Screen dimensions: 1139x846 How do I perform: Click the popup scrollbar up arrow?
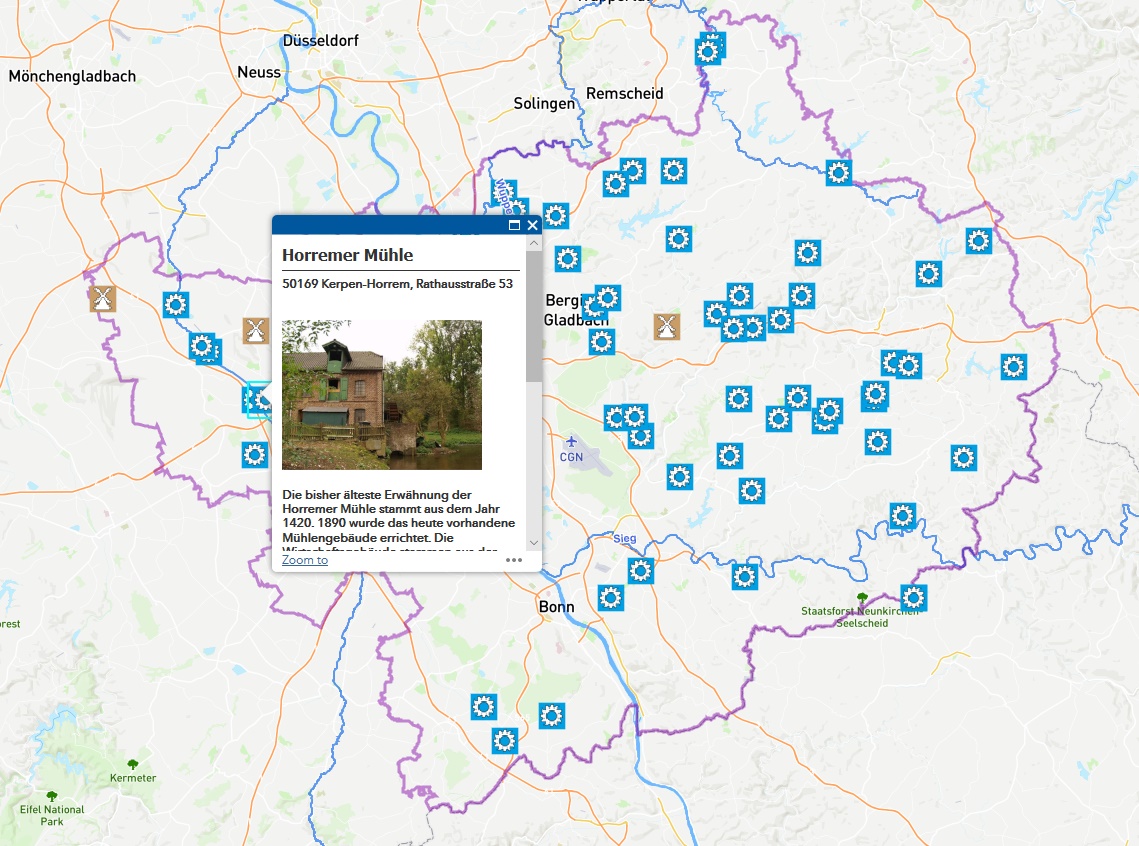point(534,243)
